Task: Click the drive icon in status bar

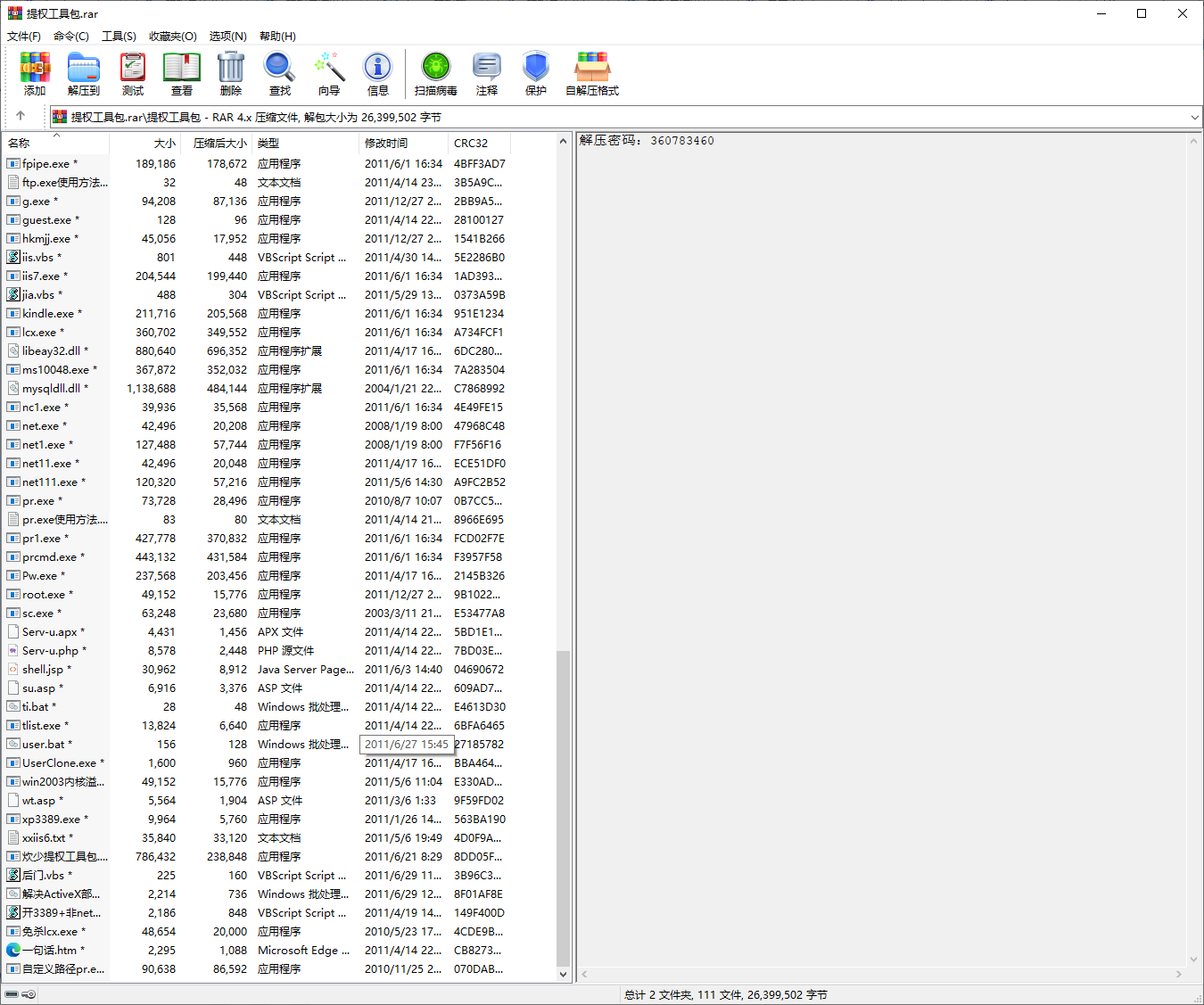Action: pos(12,994)
